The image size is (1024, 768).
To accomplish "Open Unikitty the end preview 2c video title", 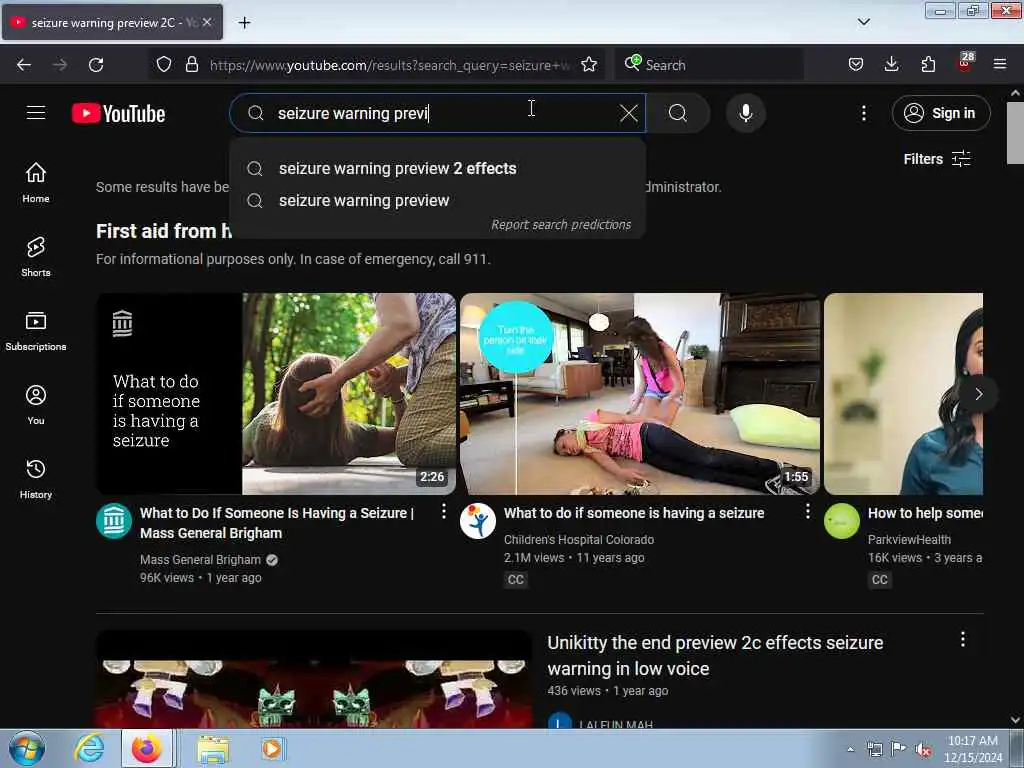I will (x=715, y=656).
